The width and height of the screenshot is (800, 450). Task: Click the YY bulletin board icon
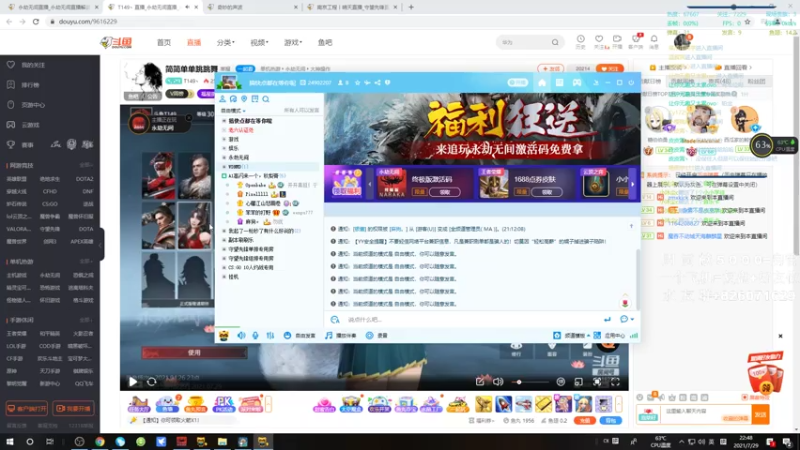point(255,99)
